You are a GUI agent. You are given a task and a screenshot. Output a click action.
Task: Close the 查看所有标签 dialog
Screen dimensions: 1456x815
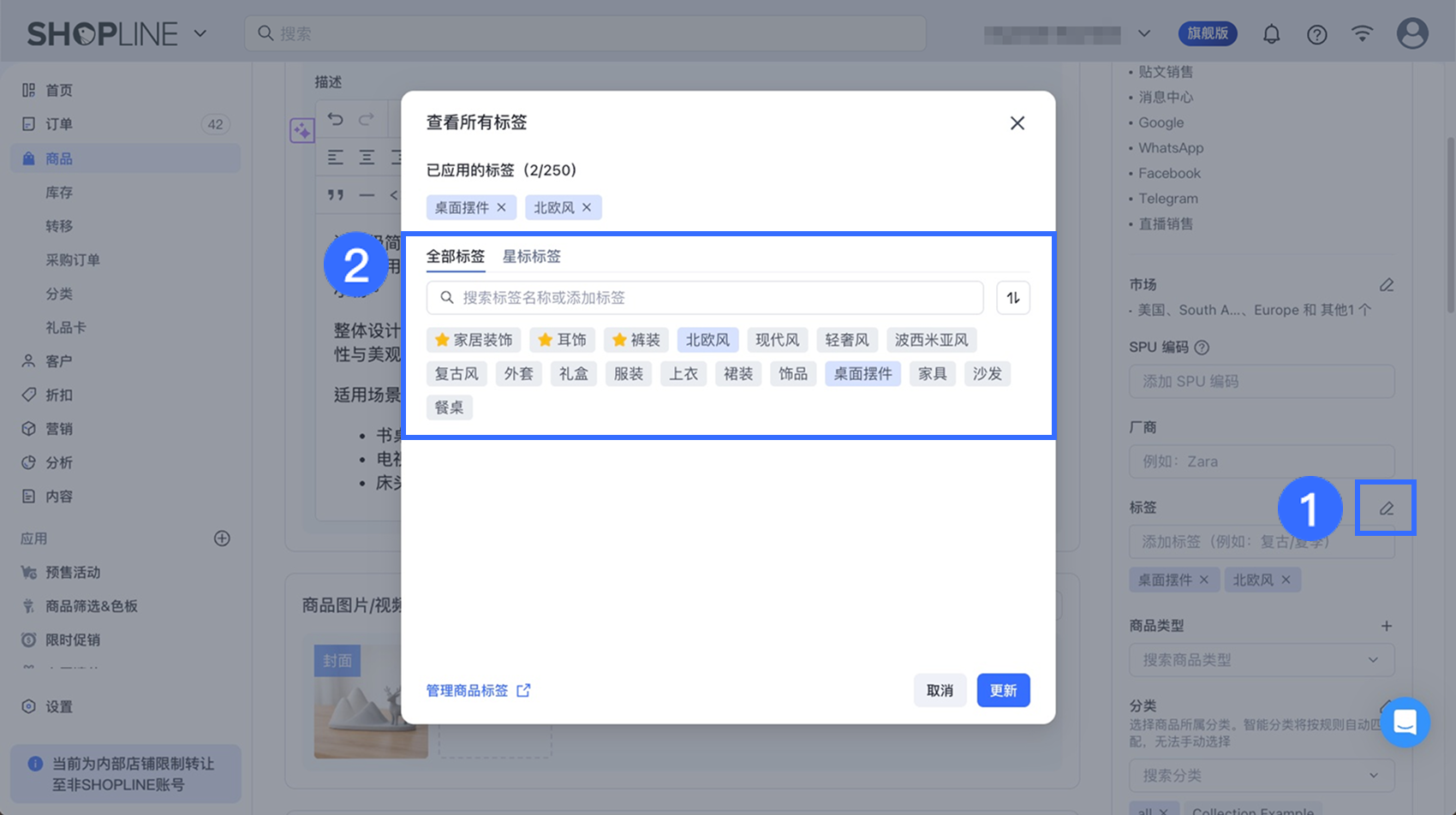click(1017, 123)
